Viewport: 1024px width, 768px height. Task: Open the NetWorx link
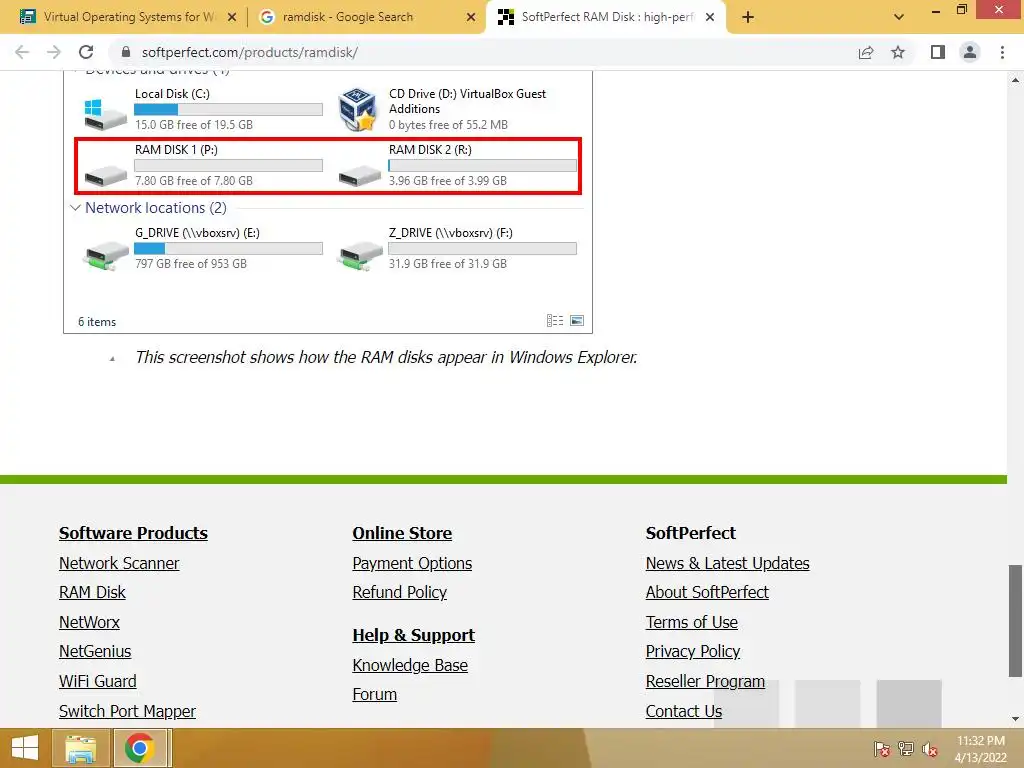click(89, 622)
